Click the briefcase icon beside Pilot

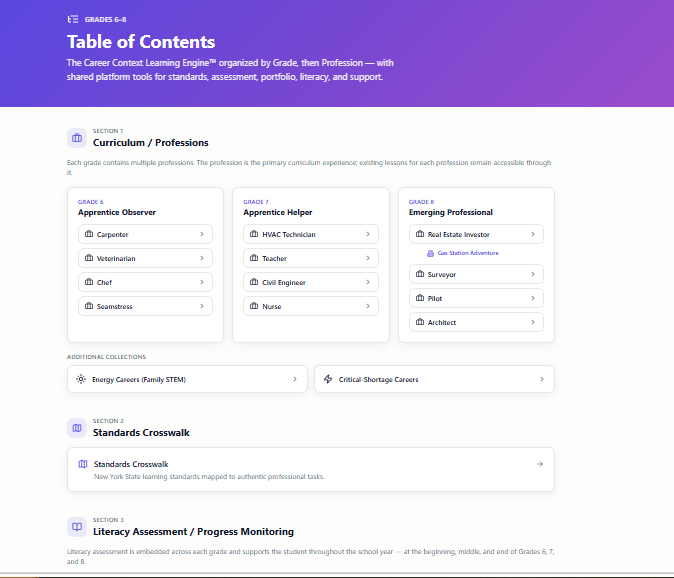coord(420,298)
